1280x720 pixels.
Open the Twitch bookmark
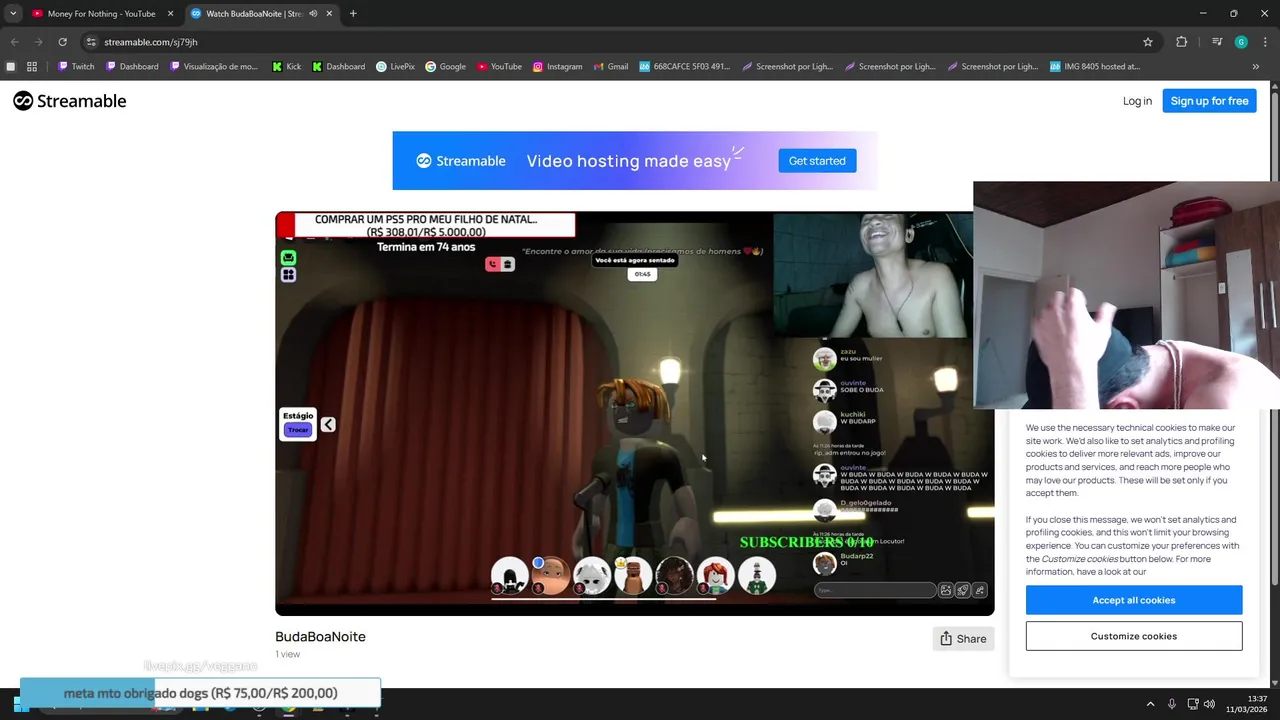point(76,66)
